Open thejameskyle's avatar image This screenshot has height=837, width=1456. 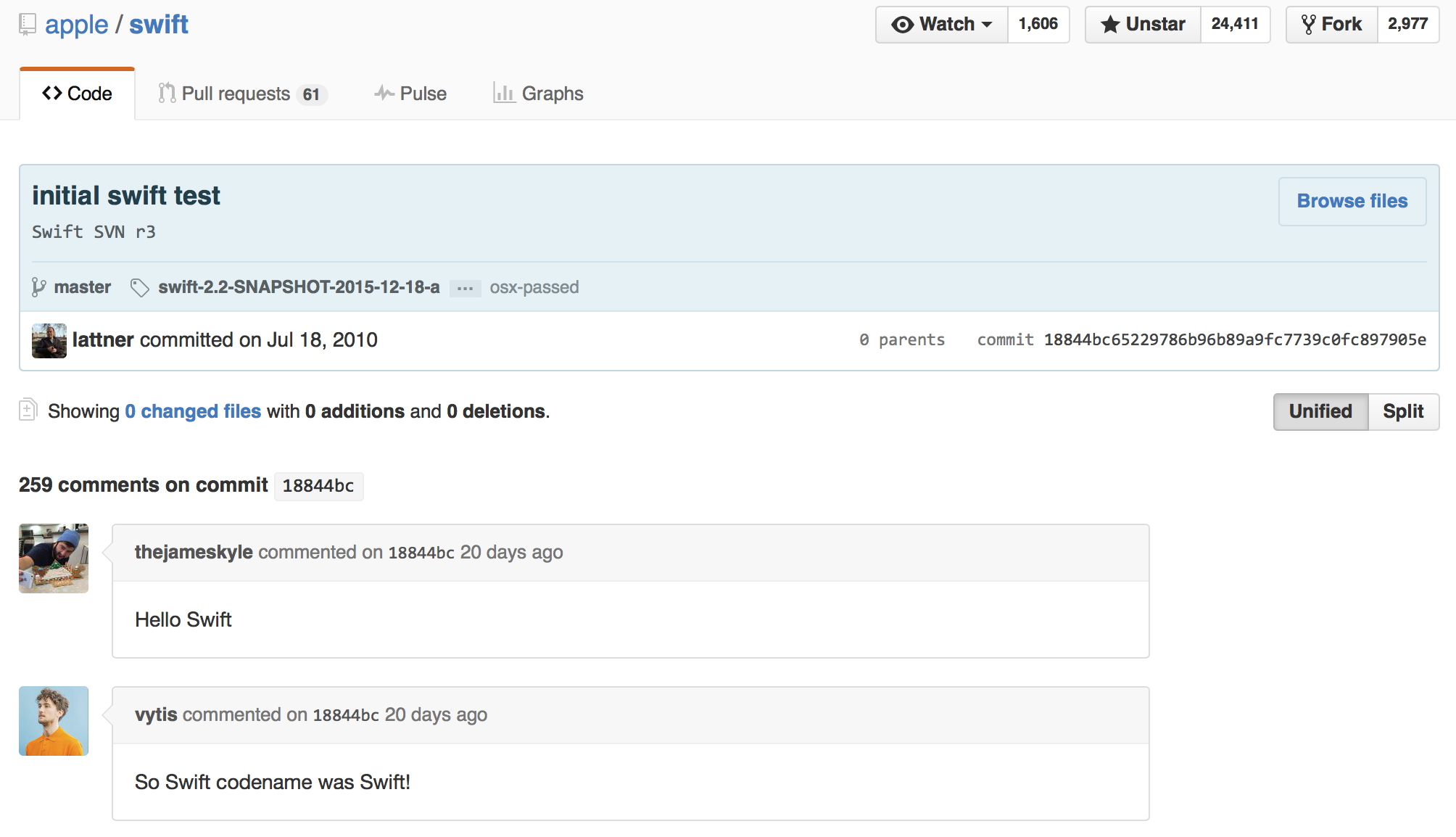coord(54,558)
